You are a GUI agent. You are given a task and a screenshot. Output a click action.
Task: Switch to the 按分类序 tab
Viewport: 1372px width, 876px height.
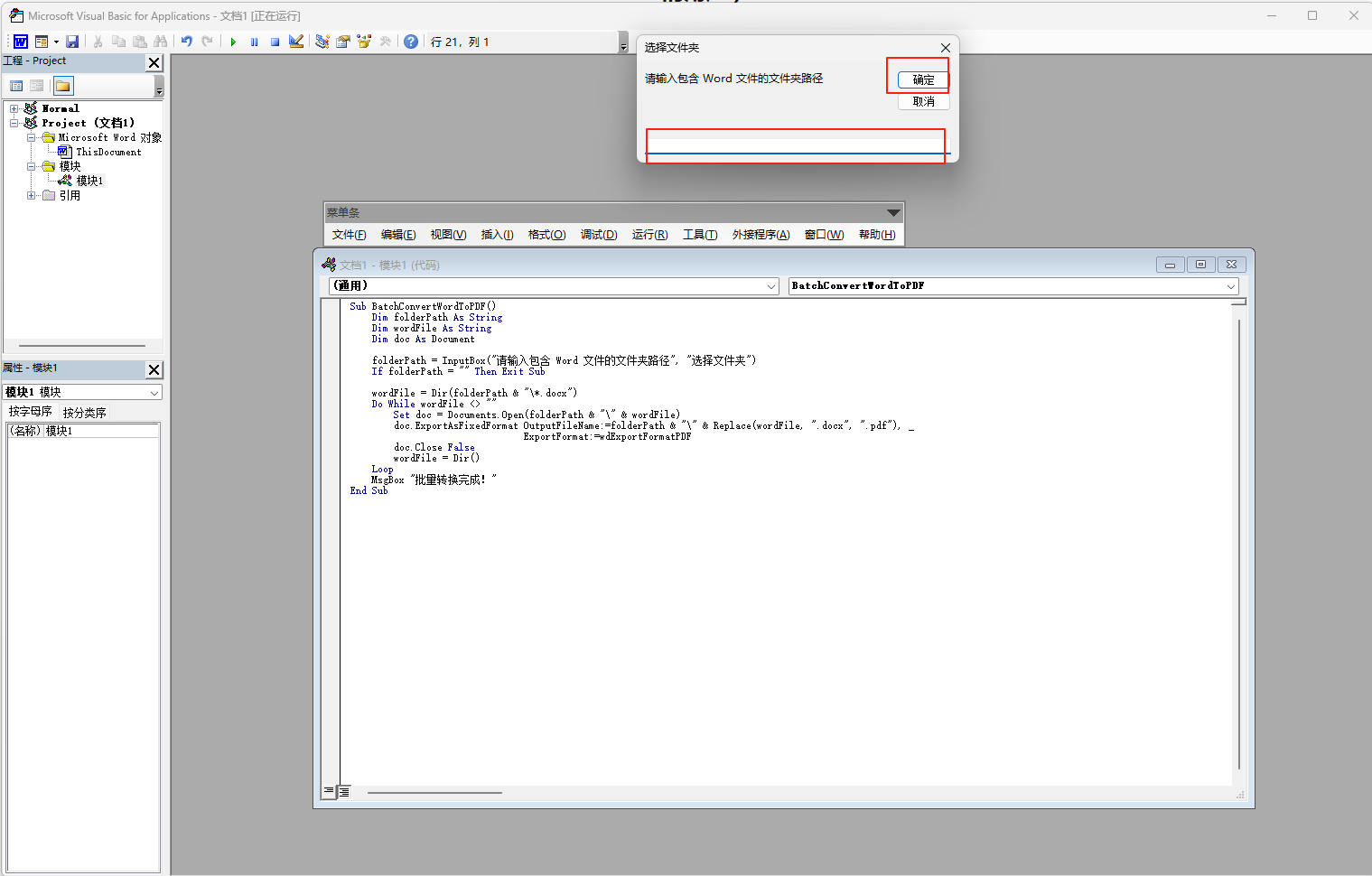[x=84, y=413]
